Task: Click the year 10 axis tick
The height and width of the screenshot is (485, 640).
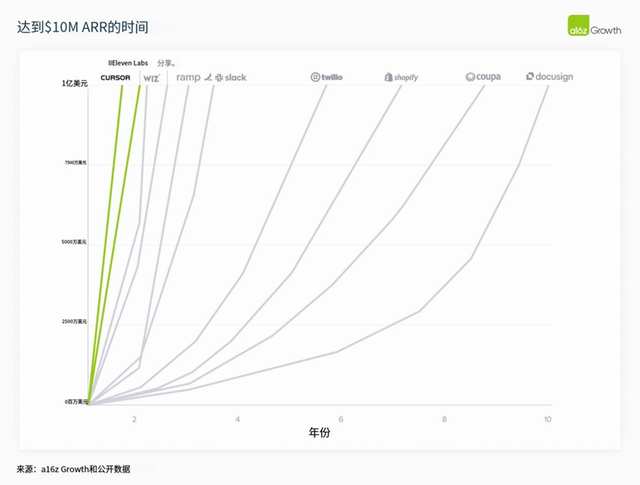Action: pyautogui.click(x=547, y=419)
